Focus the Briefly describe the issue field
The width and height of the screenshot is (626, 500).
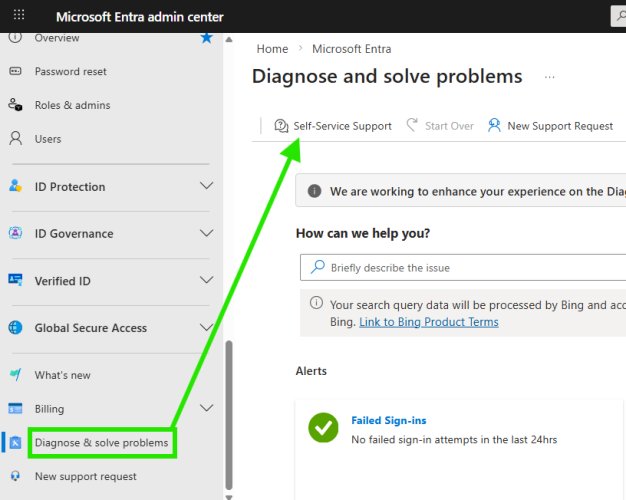click(x=463, y=267)
